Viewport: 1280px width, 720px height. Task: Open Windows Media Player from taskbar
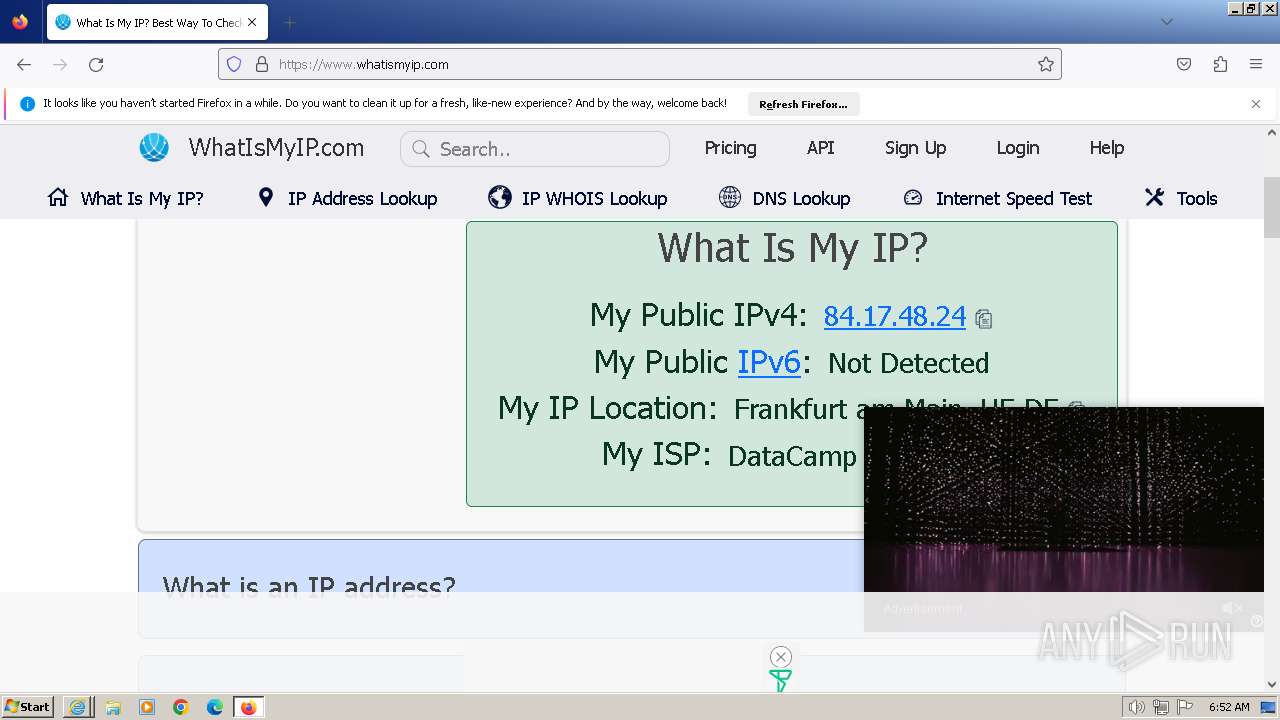[x=147, y=707]
